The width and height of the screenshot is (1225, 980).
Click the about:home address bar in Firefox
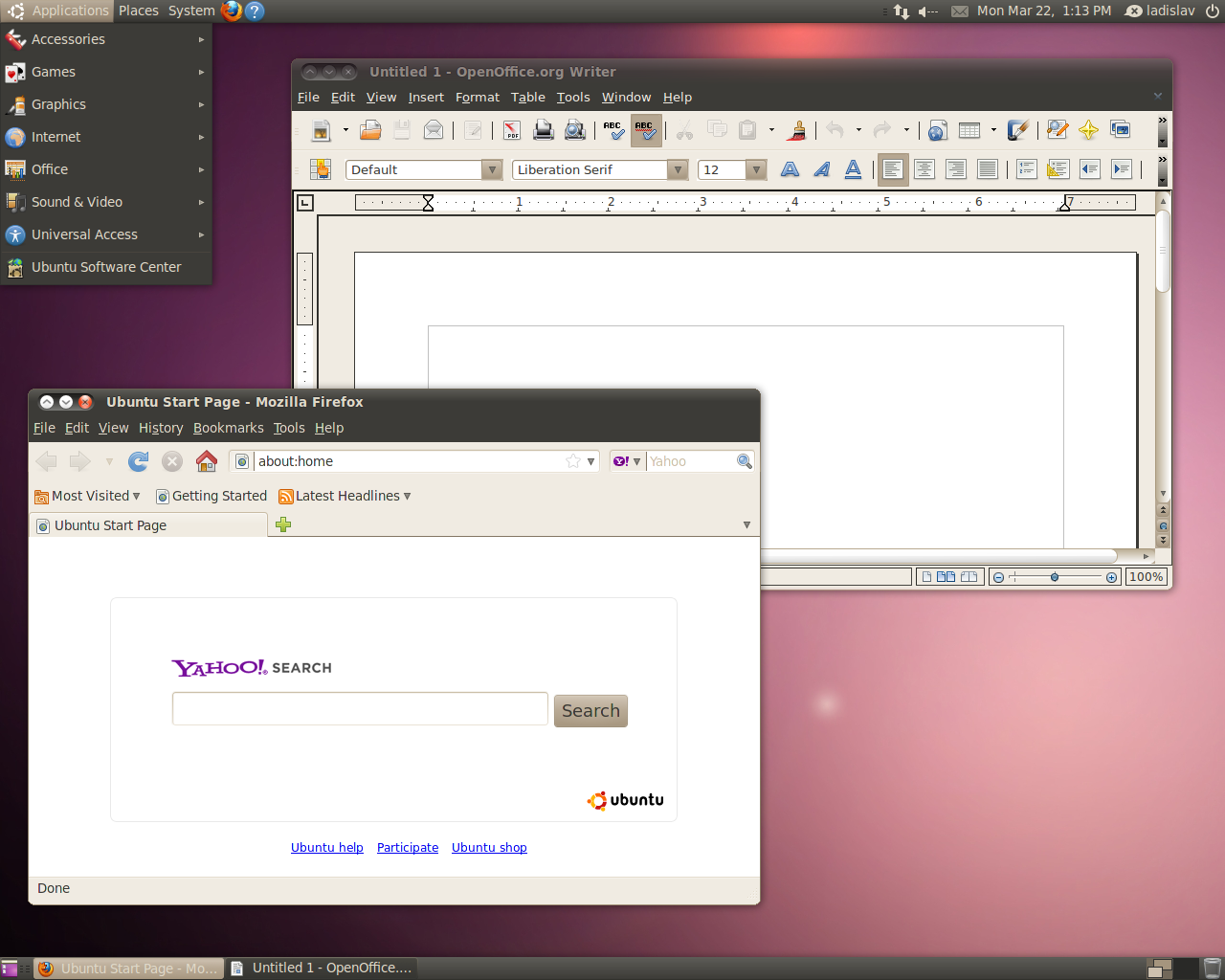pos(413,461)
